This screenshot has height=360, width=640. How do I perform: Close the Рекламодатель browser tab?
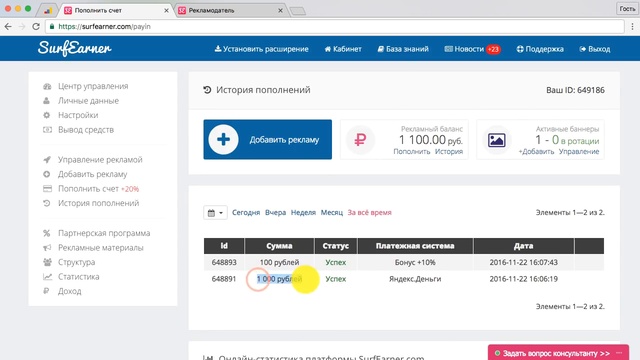280,11
